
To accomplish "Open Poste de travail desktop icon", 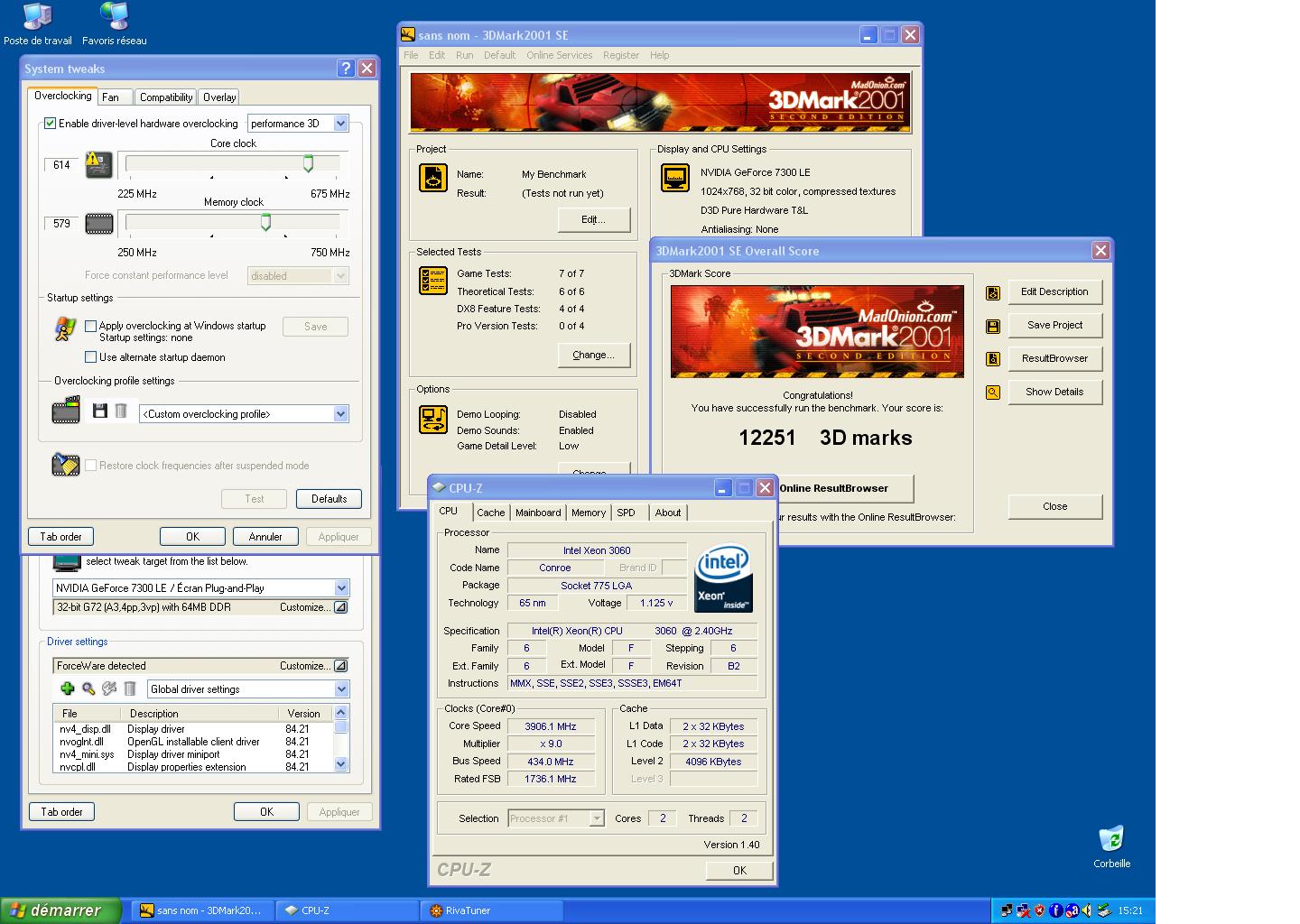I will coord(38,24).
